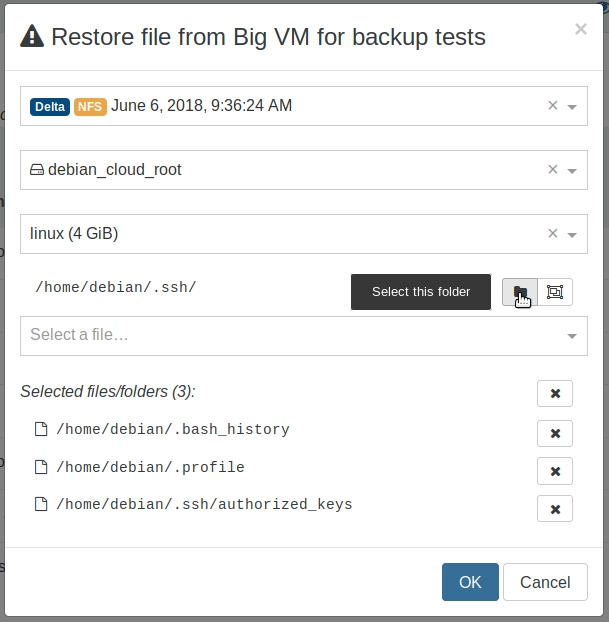Screen dimensions: 609x622
Task: Click the /home/debian/.profile entry
Action: (x=150, y=467)
